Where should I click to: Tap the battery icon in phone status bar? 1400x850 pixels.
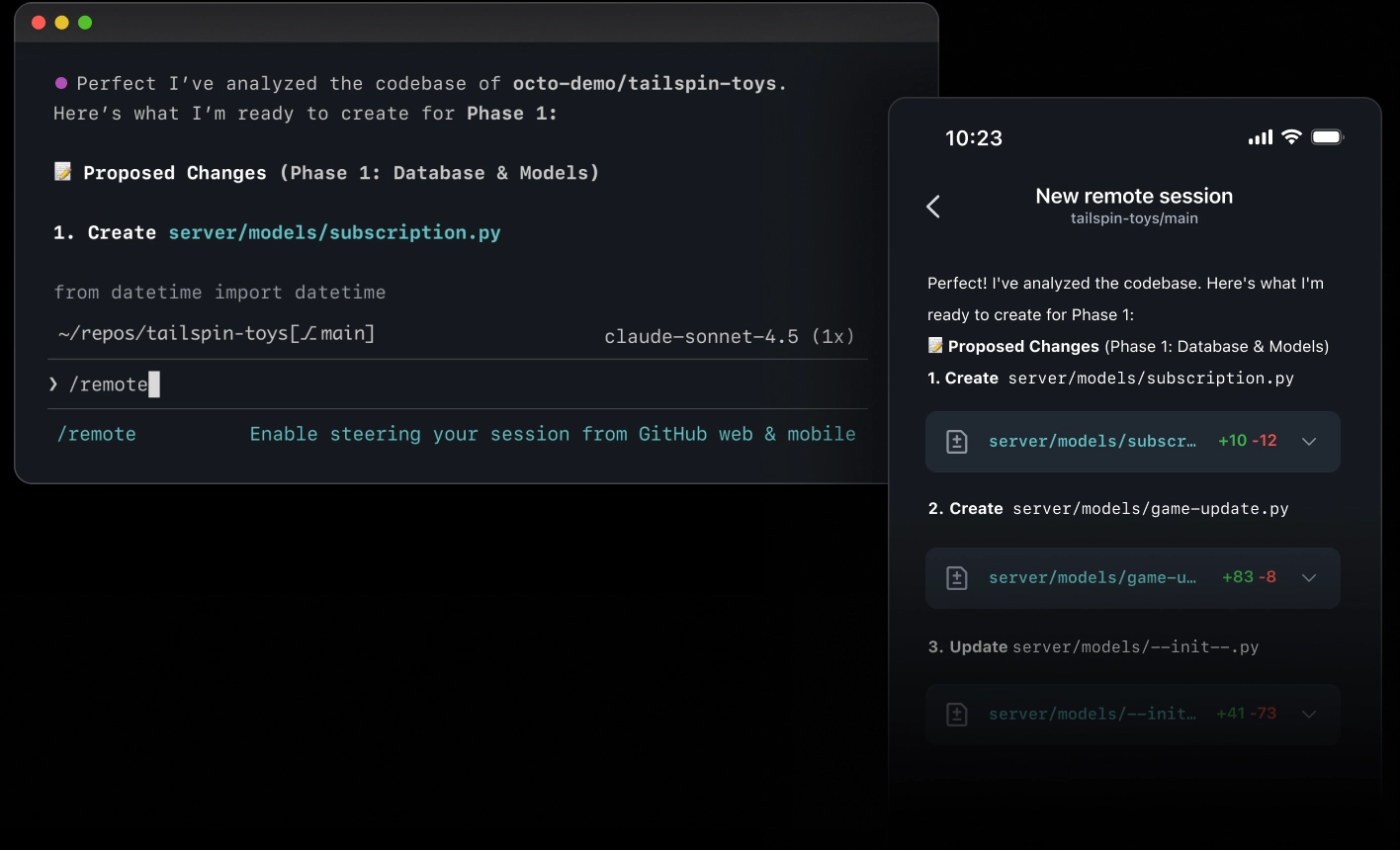(1327, 137)
